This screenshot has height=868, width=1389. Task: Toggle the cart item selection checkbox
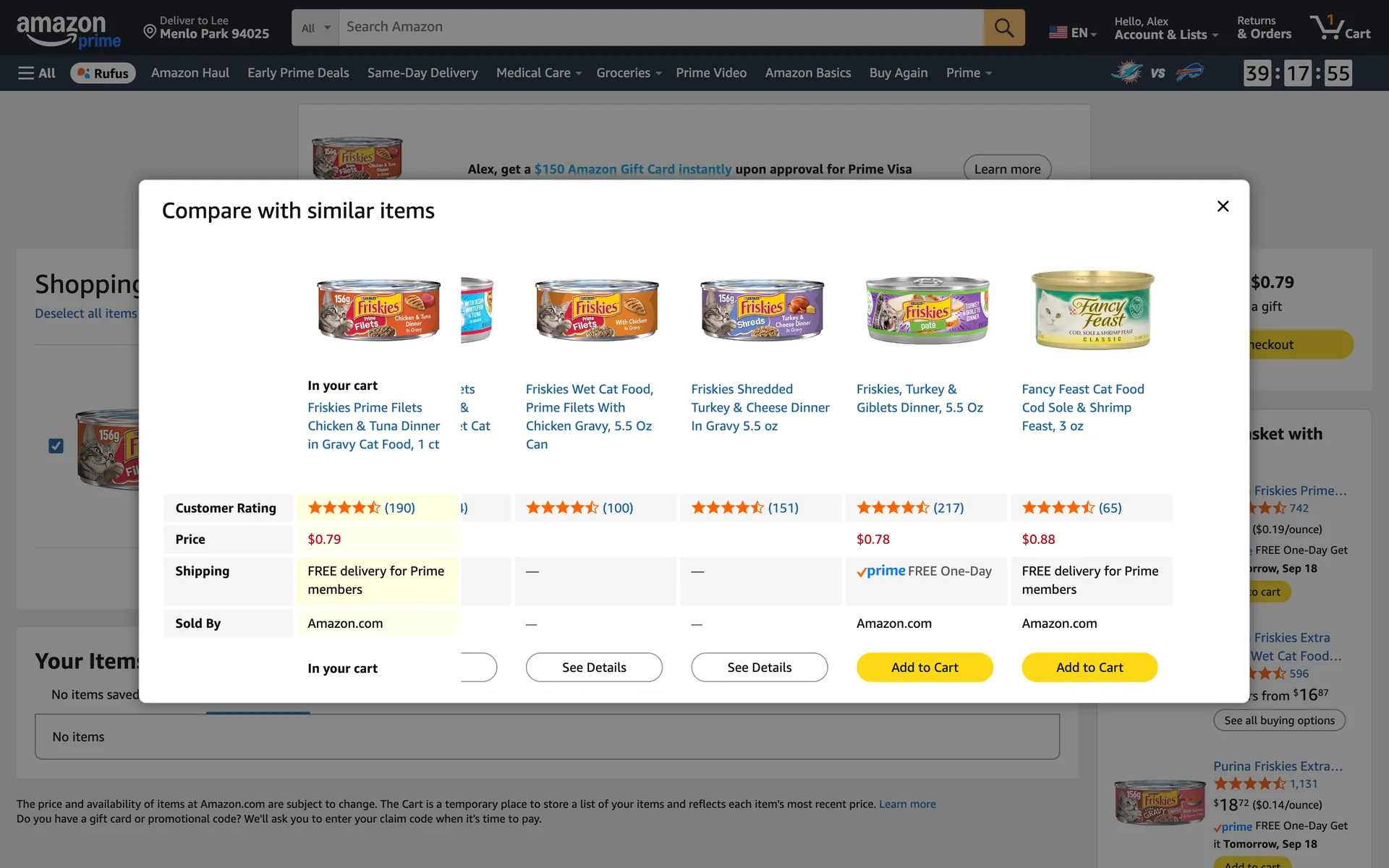(56, 446)
